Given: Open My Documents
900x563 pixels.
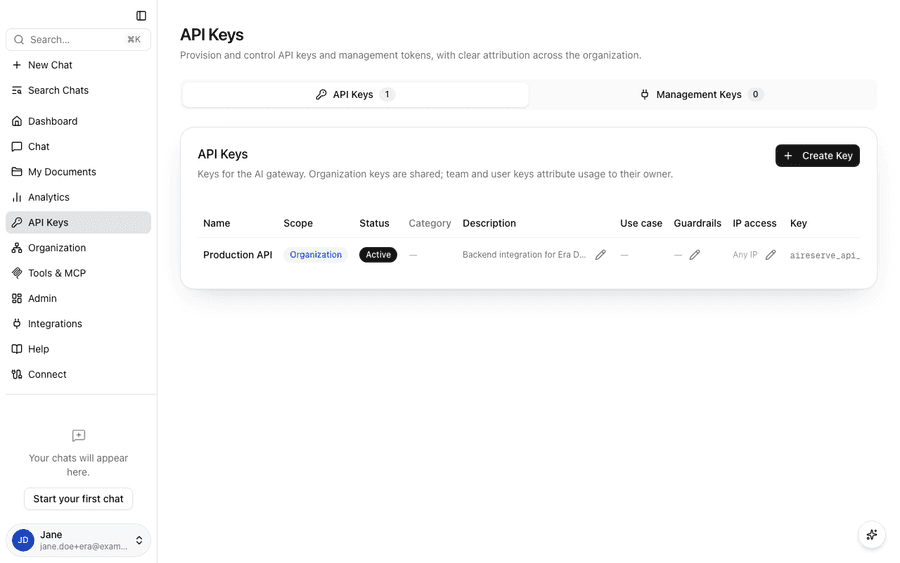Looking at the screenshot, I should click(x=78, y=172).
